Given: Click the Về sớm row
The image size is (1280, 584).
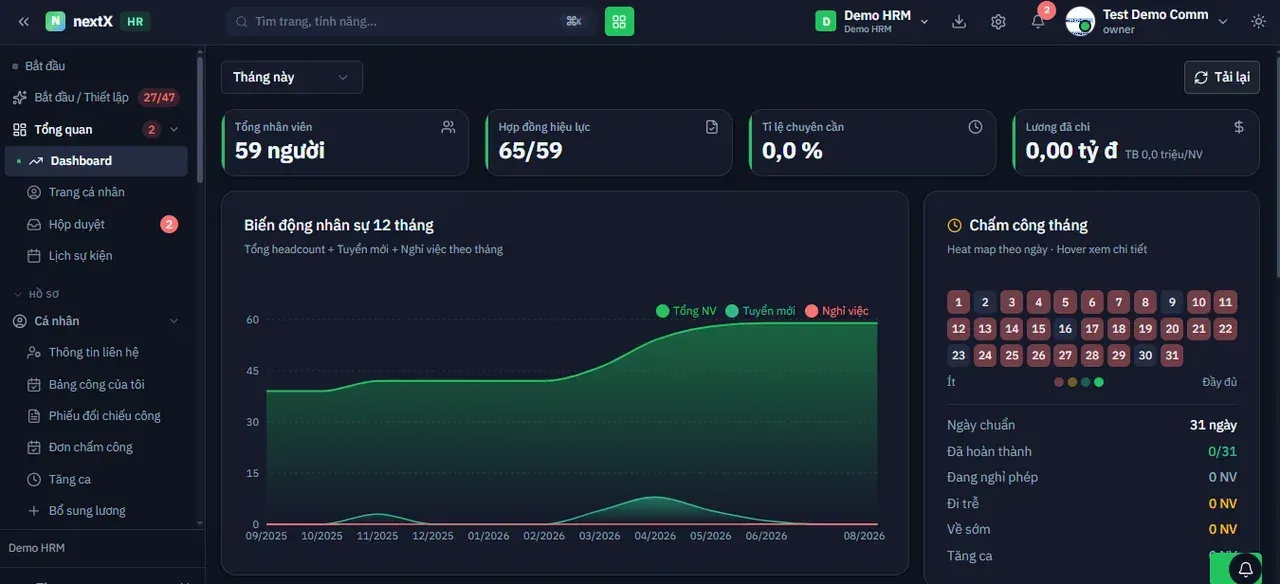Looking at the screenshot, I should pyautogui.click(x=1092, y=529).
